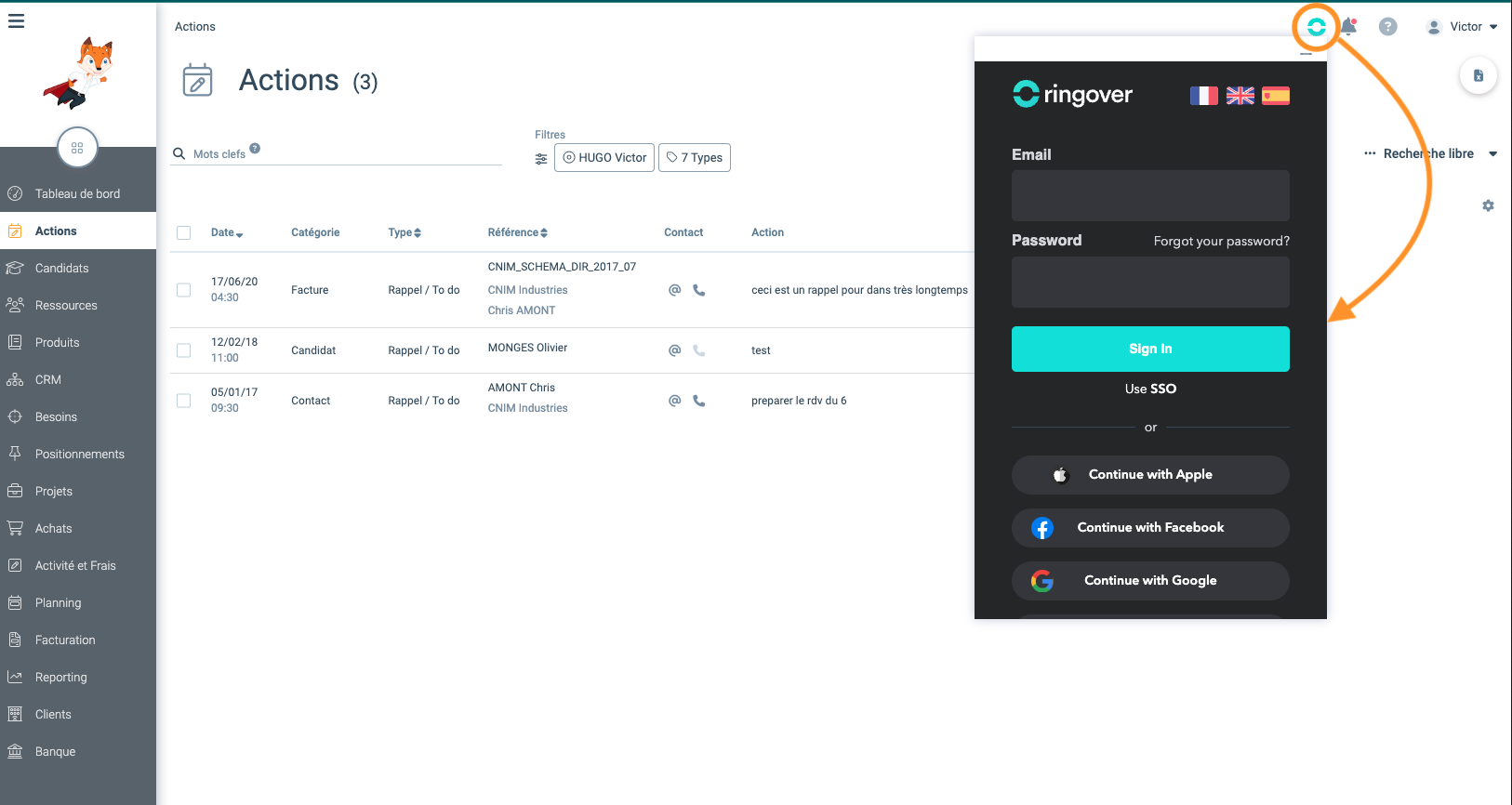
Task: Go to Facturation in the sidebar
Action: coord(65,640)
